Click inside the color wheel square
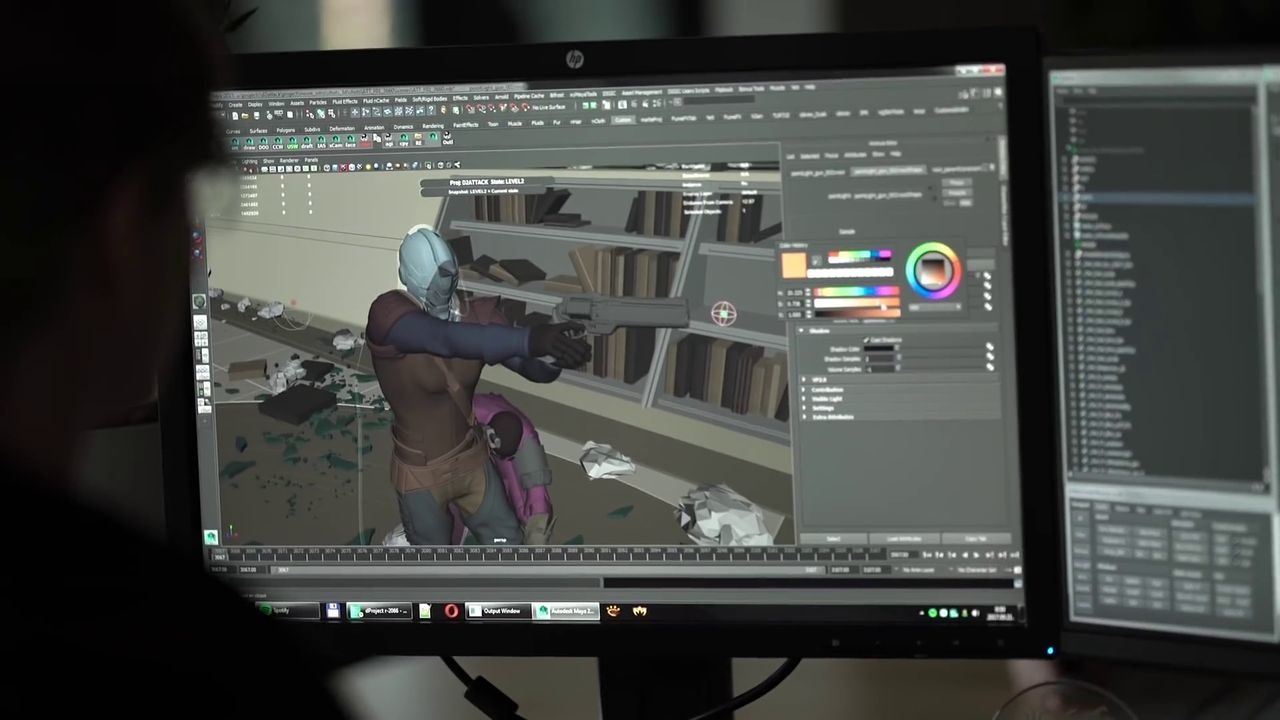This screenshot has height=720, width=1280. 933,270
